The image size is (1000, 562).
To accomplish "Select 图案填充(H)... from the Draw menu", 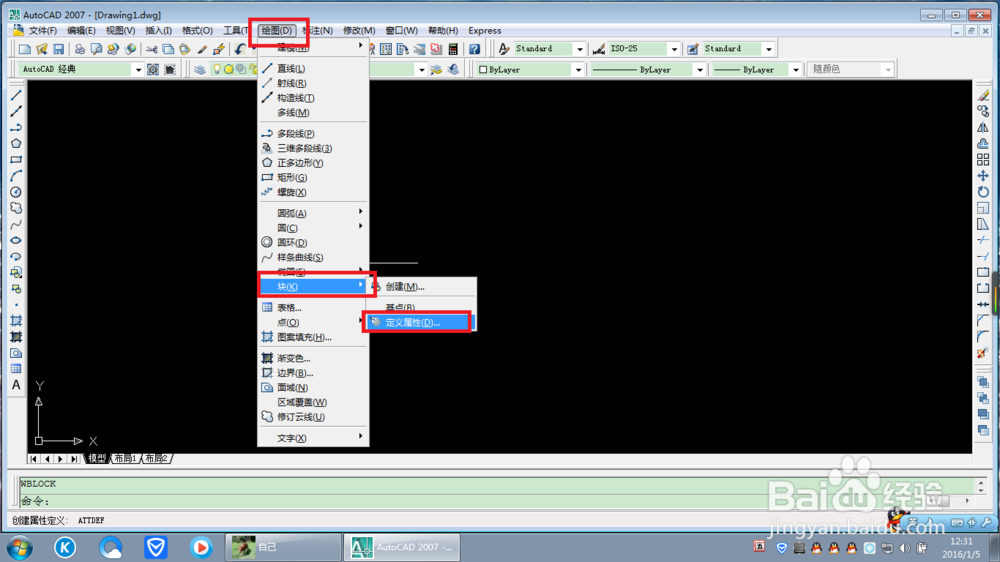I will [x=312, y=337].
